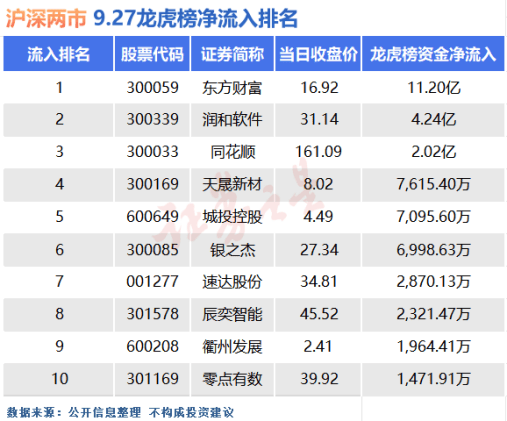
Task: Select stock name 润和软件
Action: (x=232, y=120)
